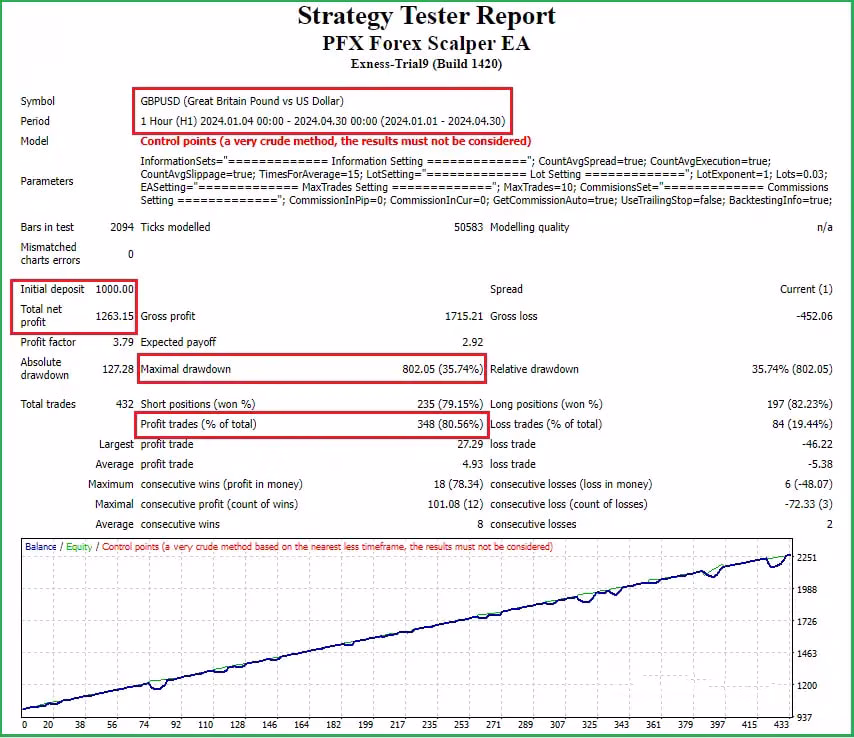Click the largest profit trade value 27.29
This screenshot has height=738, width=854.
tap(470, 444)
